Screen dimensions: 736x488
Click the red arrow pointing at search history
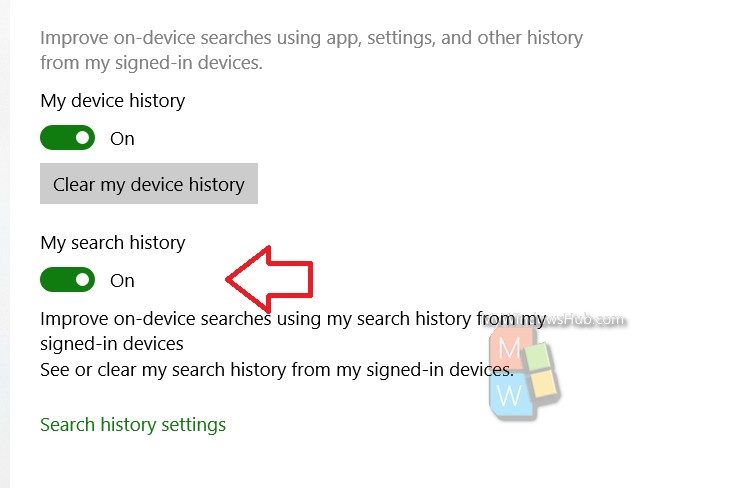tap(269, 279)
